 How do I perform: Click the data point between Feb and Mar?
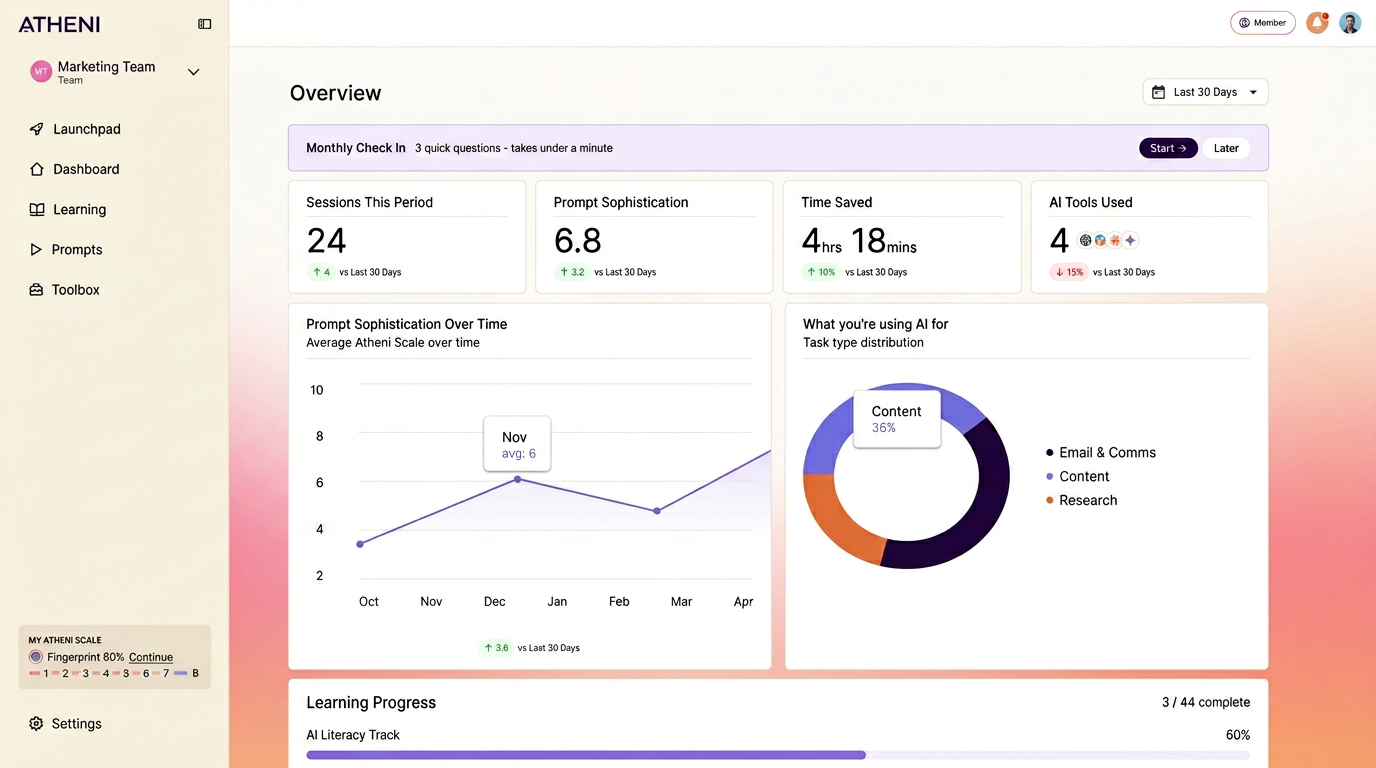click(657, 511)
